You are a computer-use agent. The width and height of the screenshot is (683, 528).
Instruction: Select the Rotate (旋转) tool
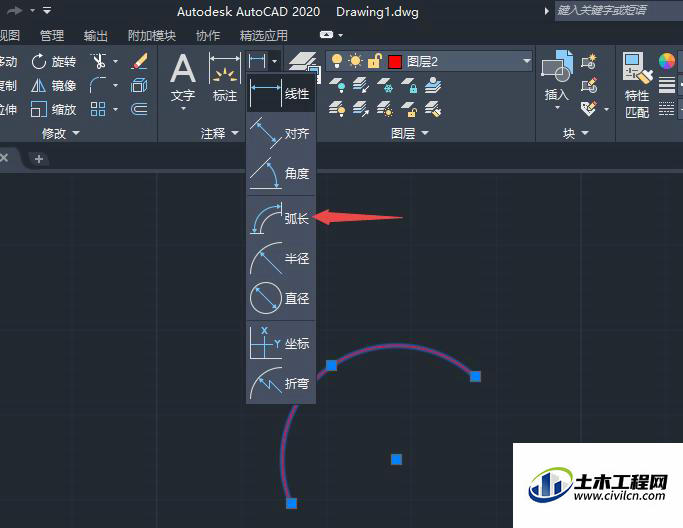pos(54,62)
